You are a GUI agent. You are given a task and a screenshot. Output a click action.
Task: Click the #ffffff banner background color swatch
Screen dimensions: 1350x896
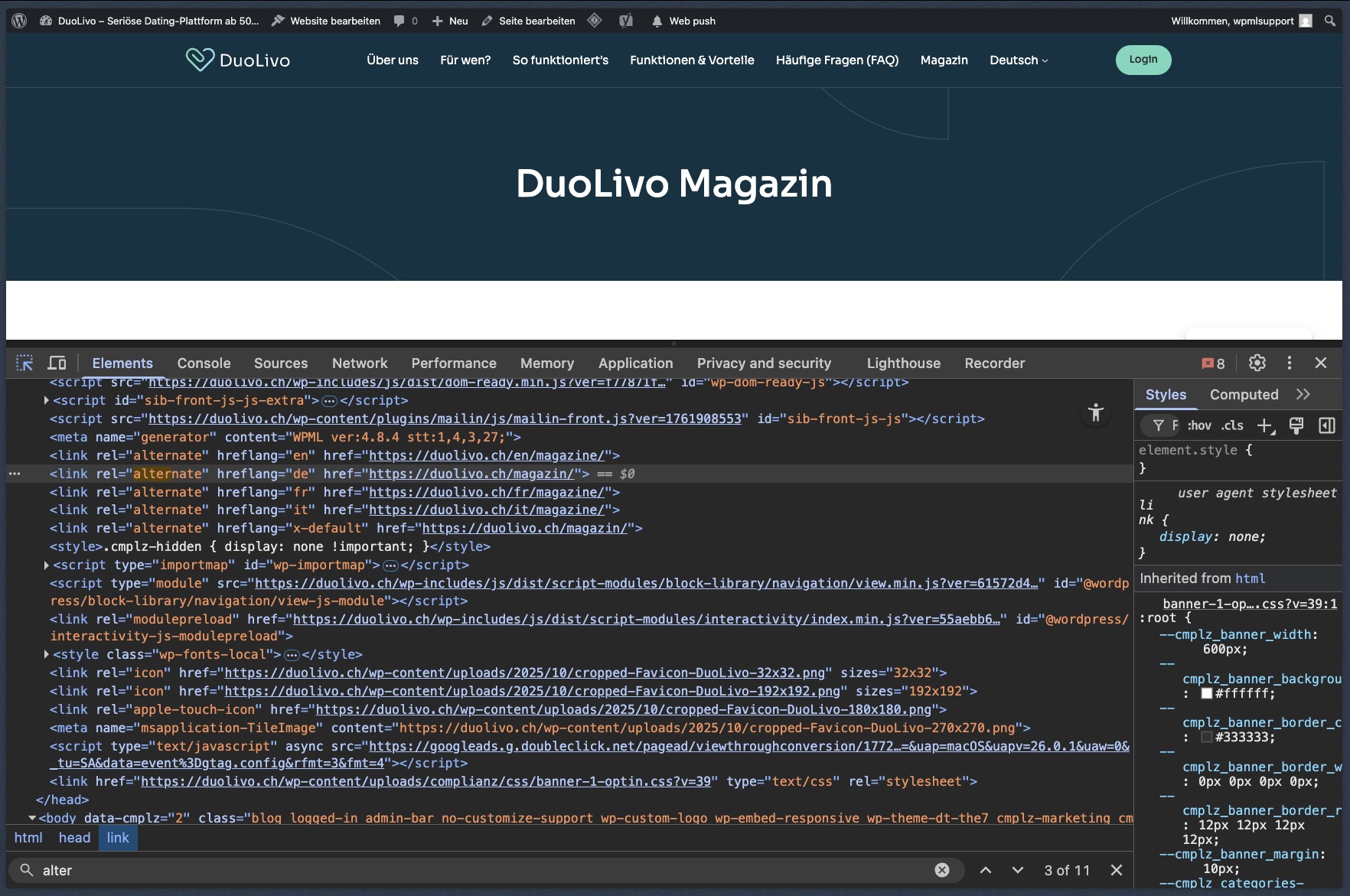point(1207,693)
